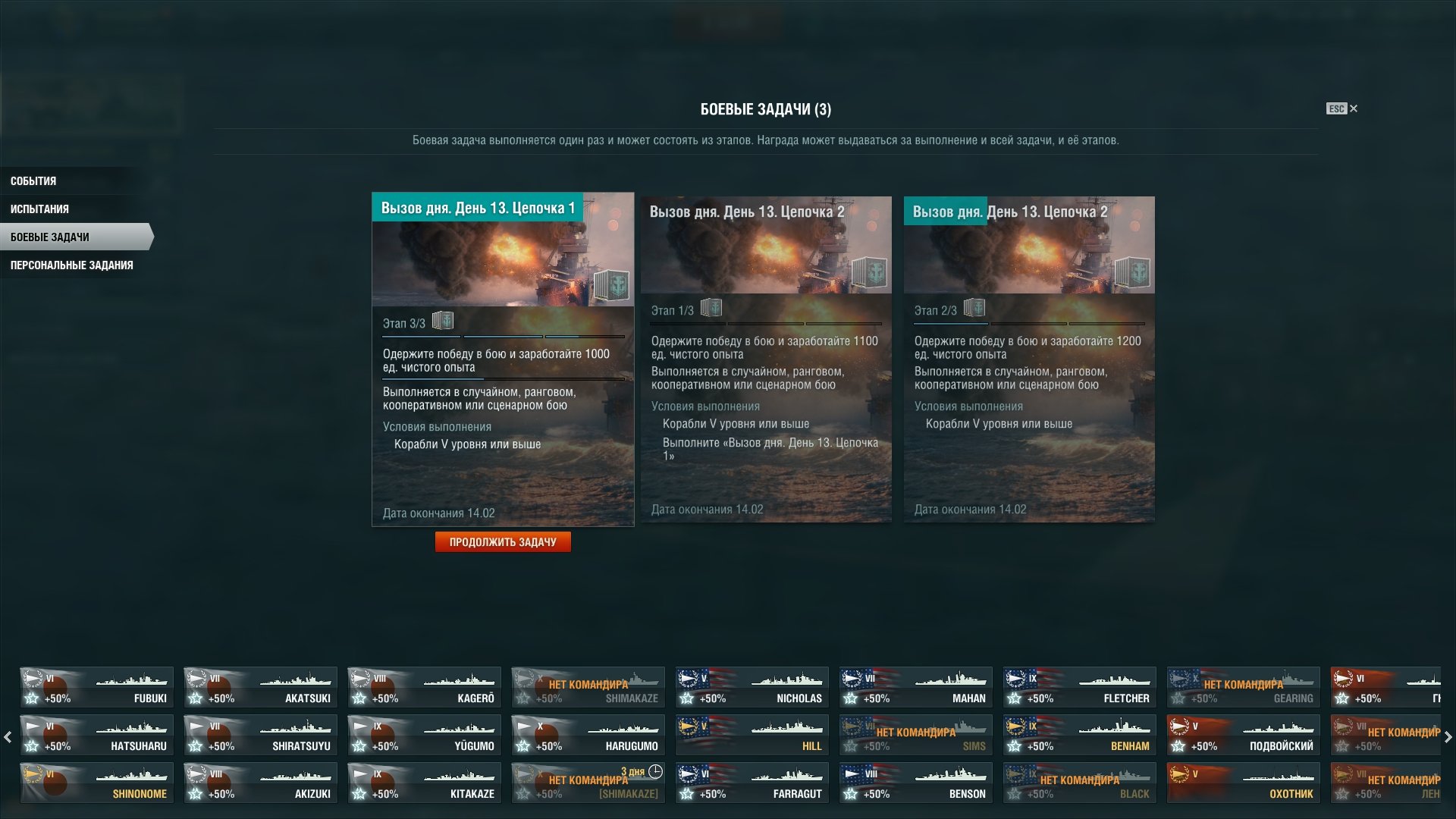Screen dimensions: 1456x819
Task: Click the container icon next to Этап 1/3
Action: (x=711, y=308)
